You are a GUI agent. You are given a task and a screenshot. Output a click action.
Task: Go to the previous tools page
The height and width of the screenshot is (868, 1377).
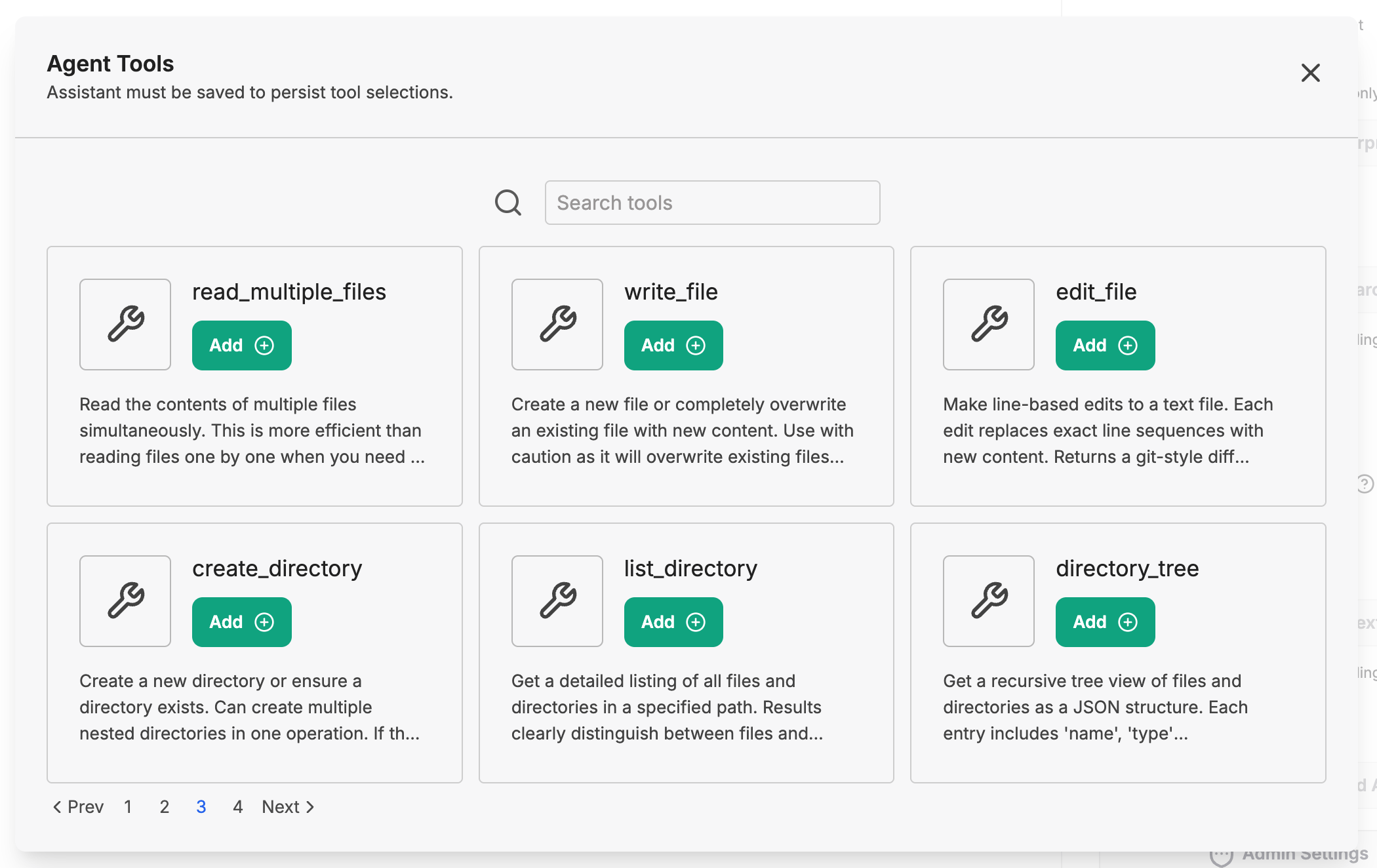(x=78, y=807)
